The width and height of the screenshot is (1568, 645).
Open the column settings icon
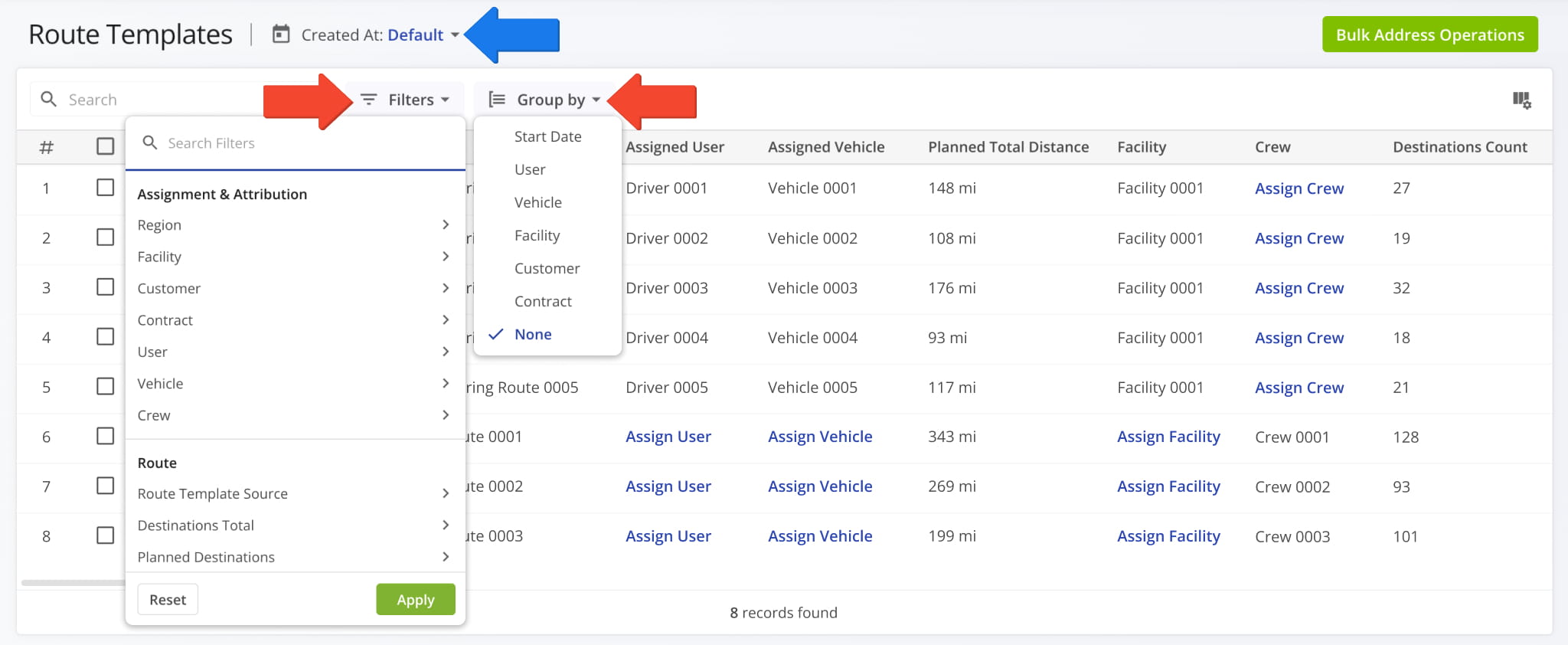pos(1521,100)
